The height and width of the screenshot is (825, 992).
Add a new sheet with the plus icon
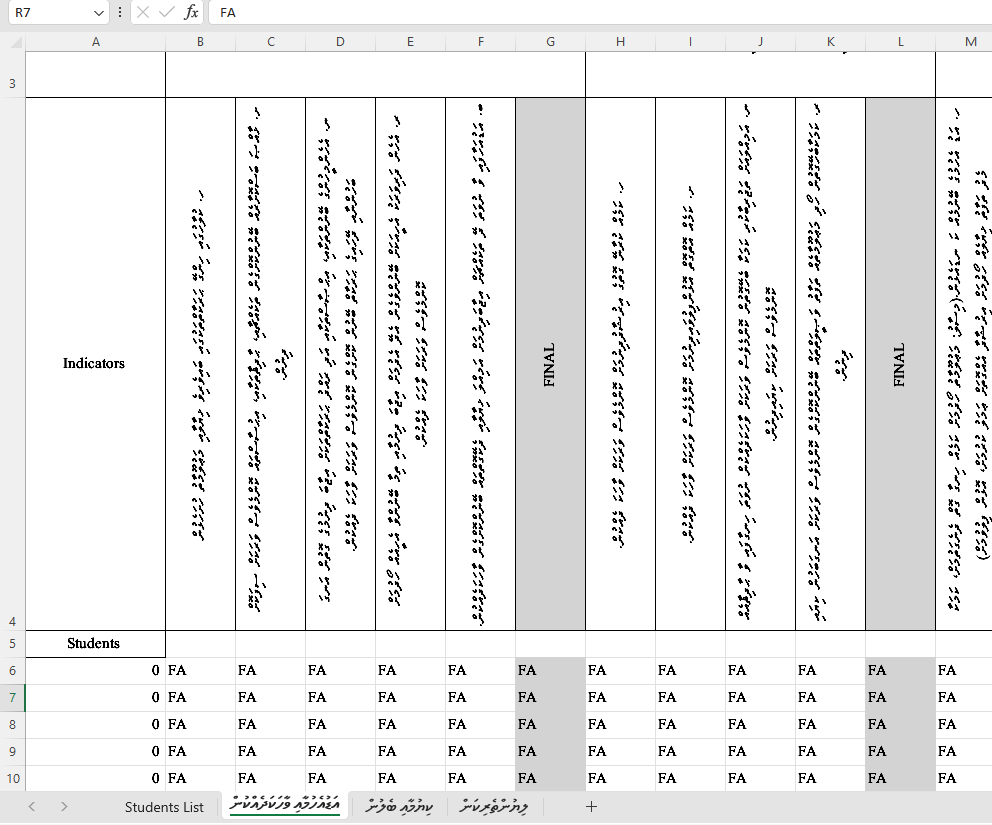click(591, 807)
